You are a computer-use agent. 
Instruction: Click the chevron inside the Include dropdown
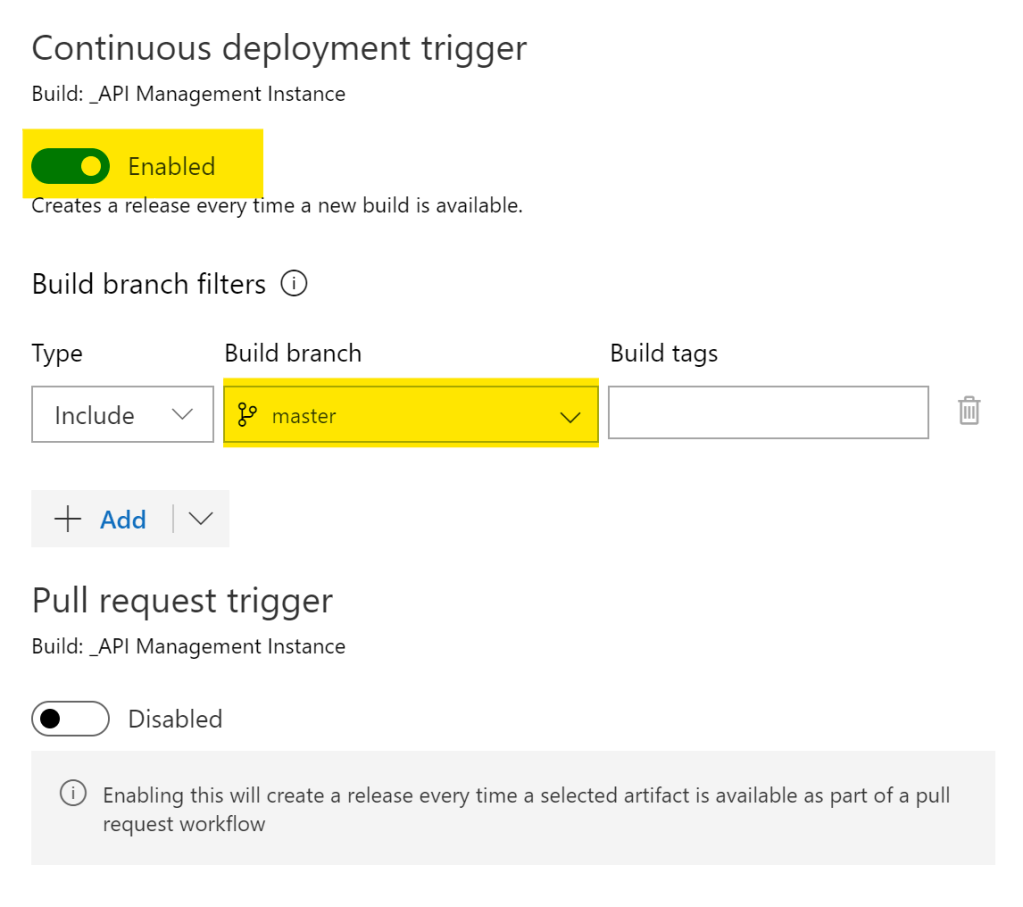[183, 414]
